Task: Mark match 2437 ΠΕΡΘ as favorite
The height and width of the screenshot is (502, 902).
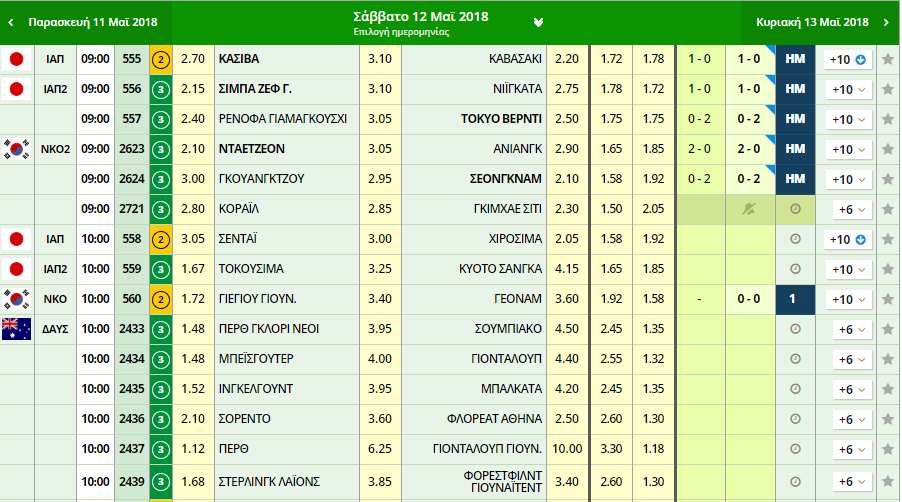Action: click(887, 449)
